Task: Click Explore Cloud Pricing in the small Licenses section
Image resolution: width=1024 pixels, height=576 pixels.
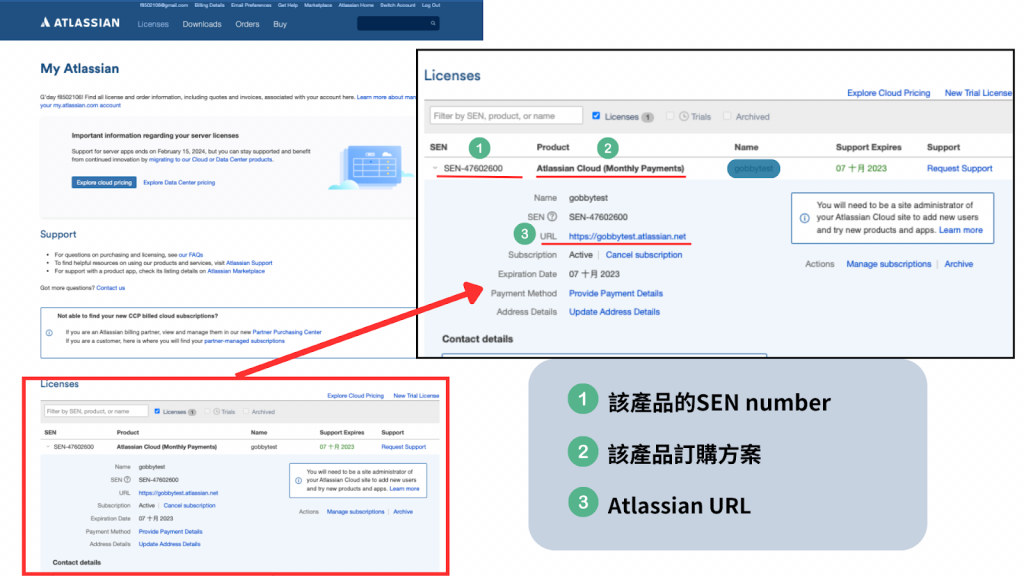Action: coord(355,396)
